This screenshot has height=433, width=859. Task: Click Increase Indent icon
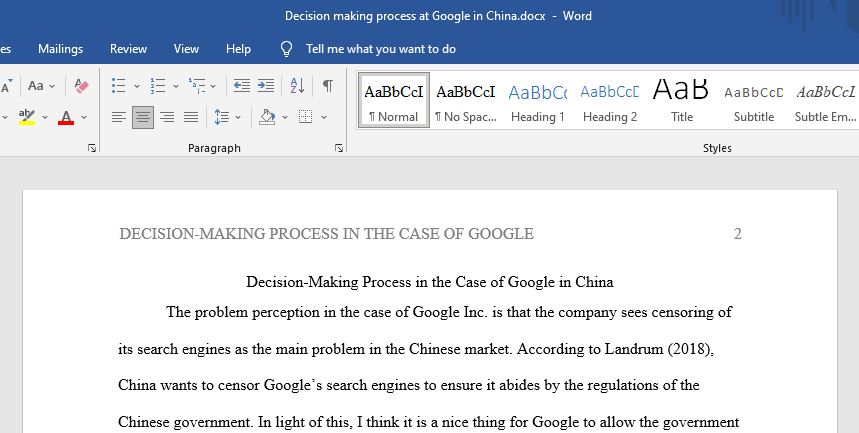[x=266, y=86]
